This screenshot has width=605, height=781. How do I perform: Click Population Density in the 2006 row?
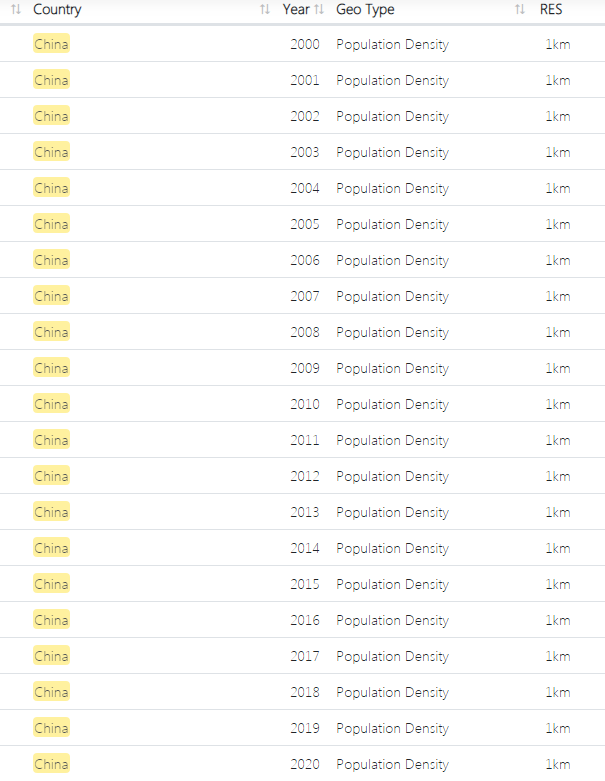tap(392, 261)
